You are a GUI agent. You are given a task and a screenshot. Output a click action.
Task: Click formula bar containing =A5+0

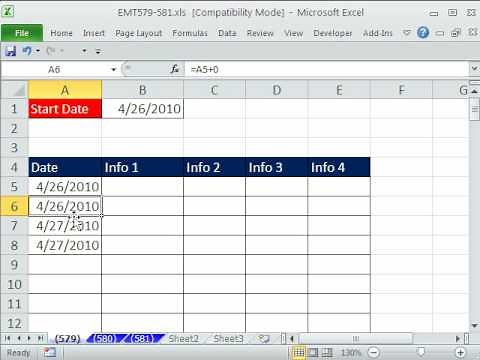click(x=327, y=69)
